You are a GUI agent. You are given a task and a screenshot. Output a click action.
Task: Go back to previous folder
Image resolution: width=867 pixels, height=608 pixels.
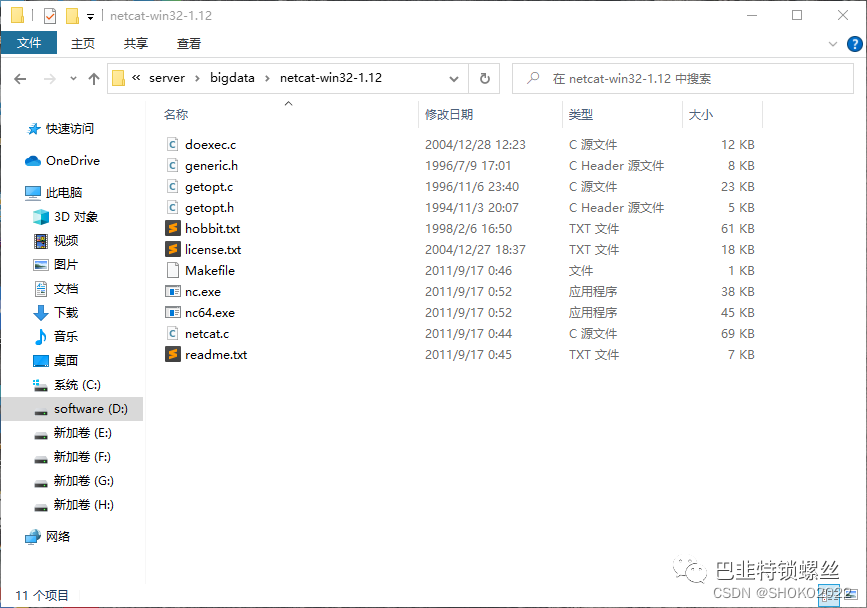tap(20, 78)
